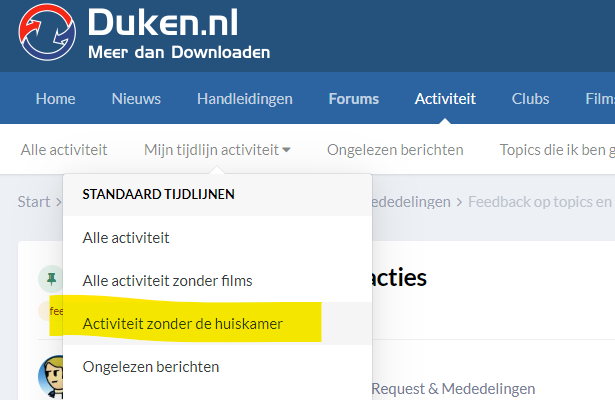Click the Start breadcrumb link
The image size is (615, 400).
pos(34,202)
